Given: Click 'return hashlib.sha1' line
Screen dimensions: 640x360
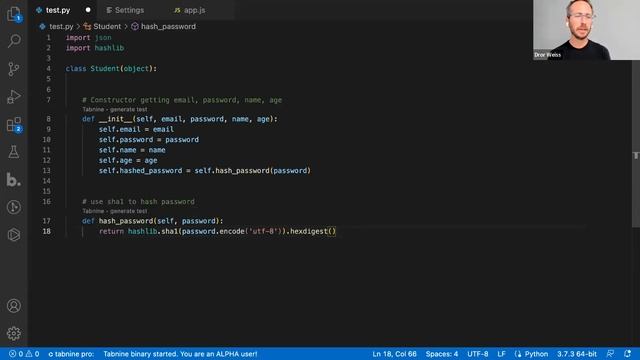Looking at the screenshot, I should pyautogui.click(x=217, y=231).
